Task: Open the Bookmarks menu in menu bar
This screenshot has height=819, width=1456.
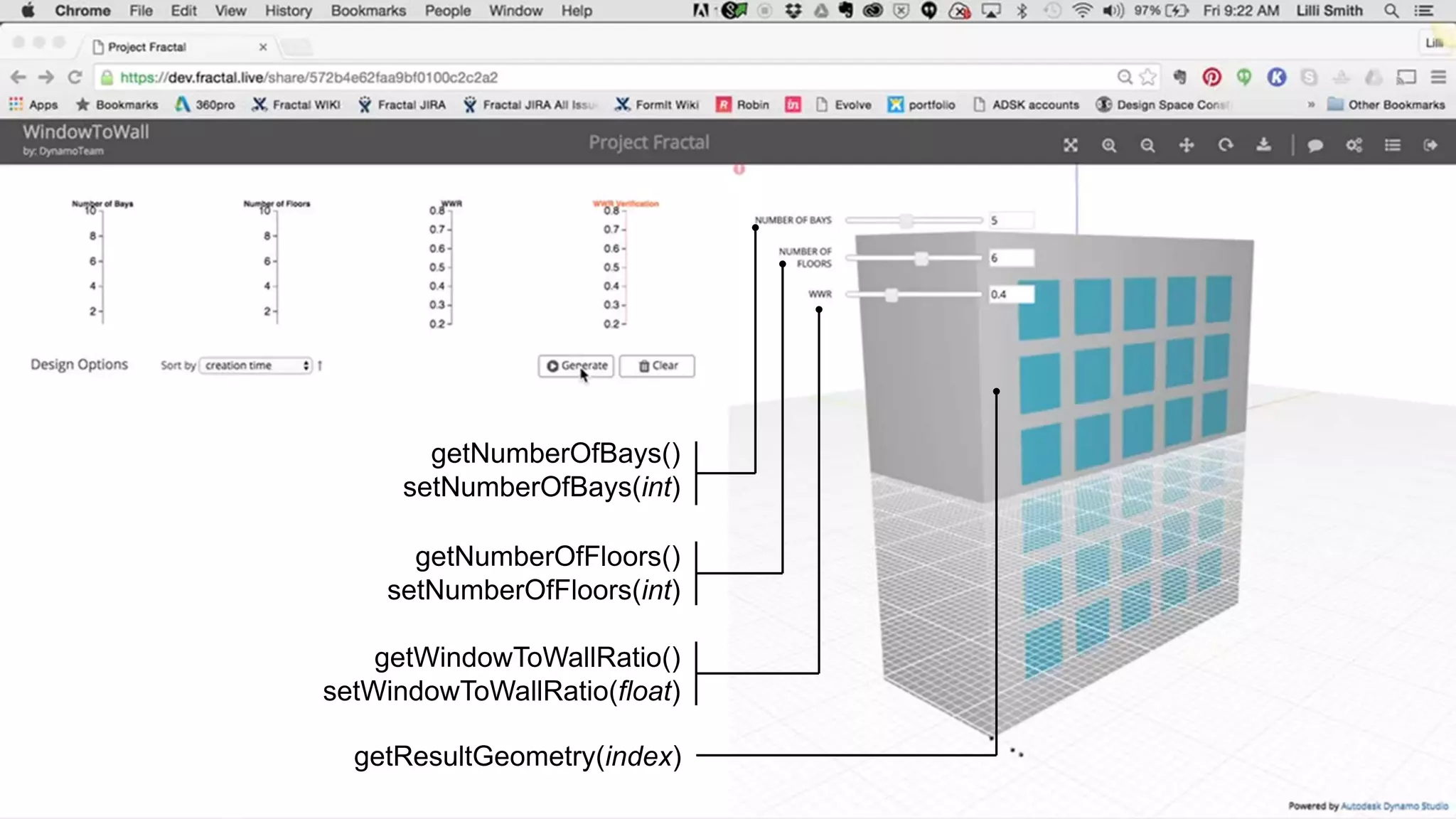Action: [368, 11]
